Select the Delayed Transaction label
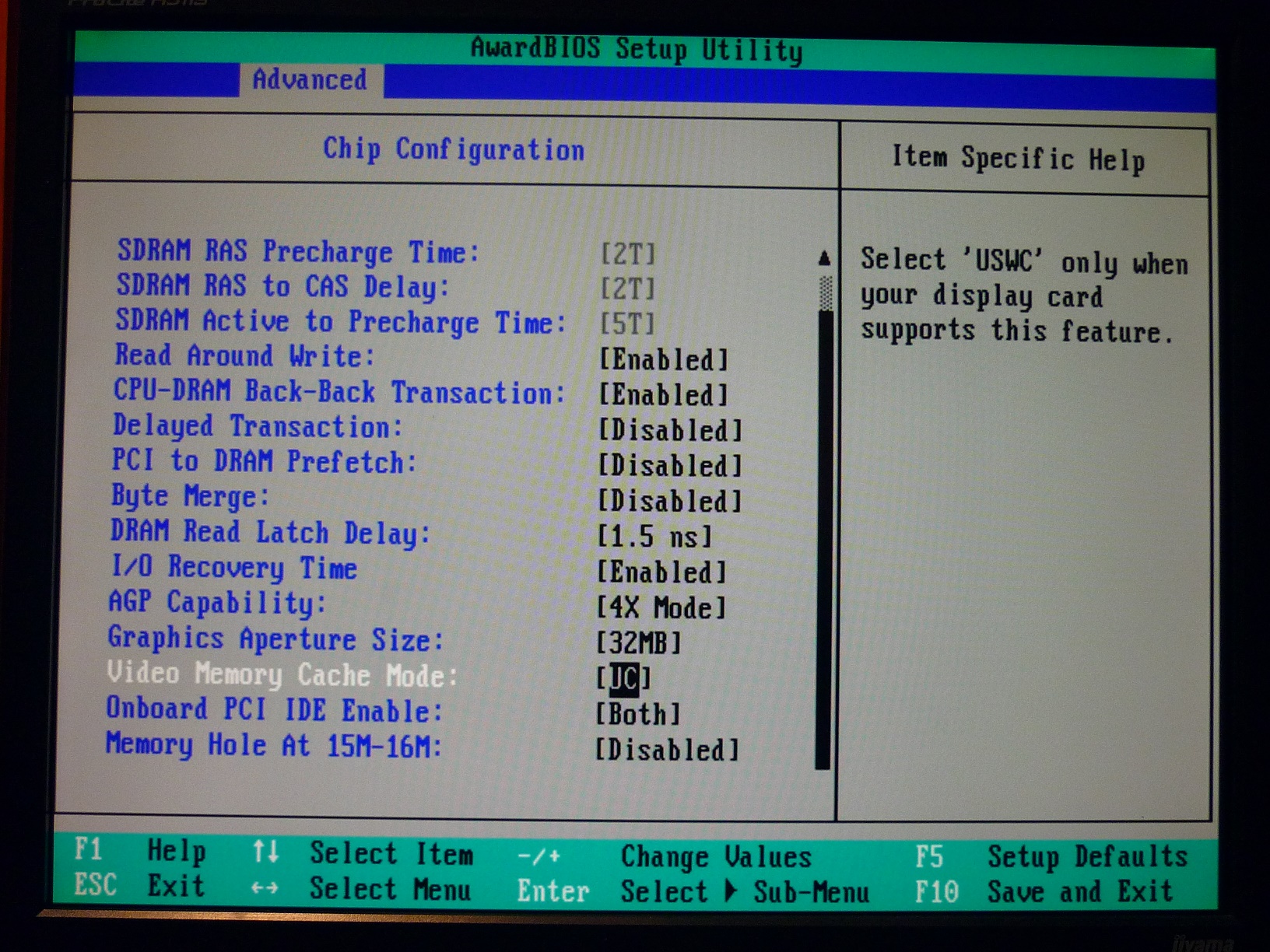Viewport: 1270px width, 952px height. (x=258, y=426)
